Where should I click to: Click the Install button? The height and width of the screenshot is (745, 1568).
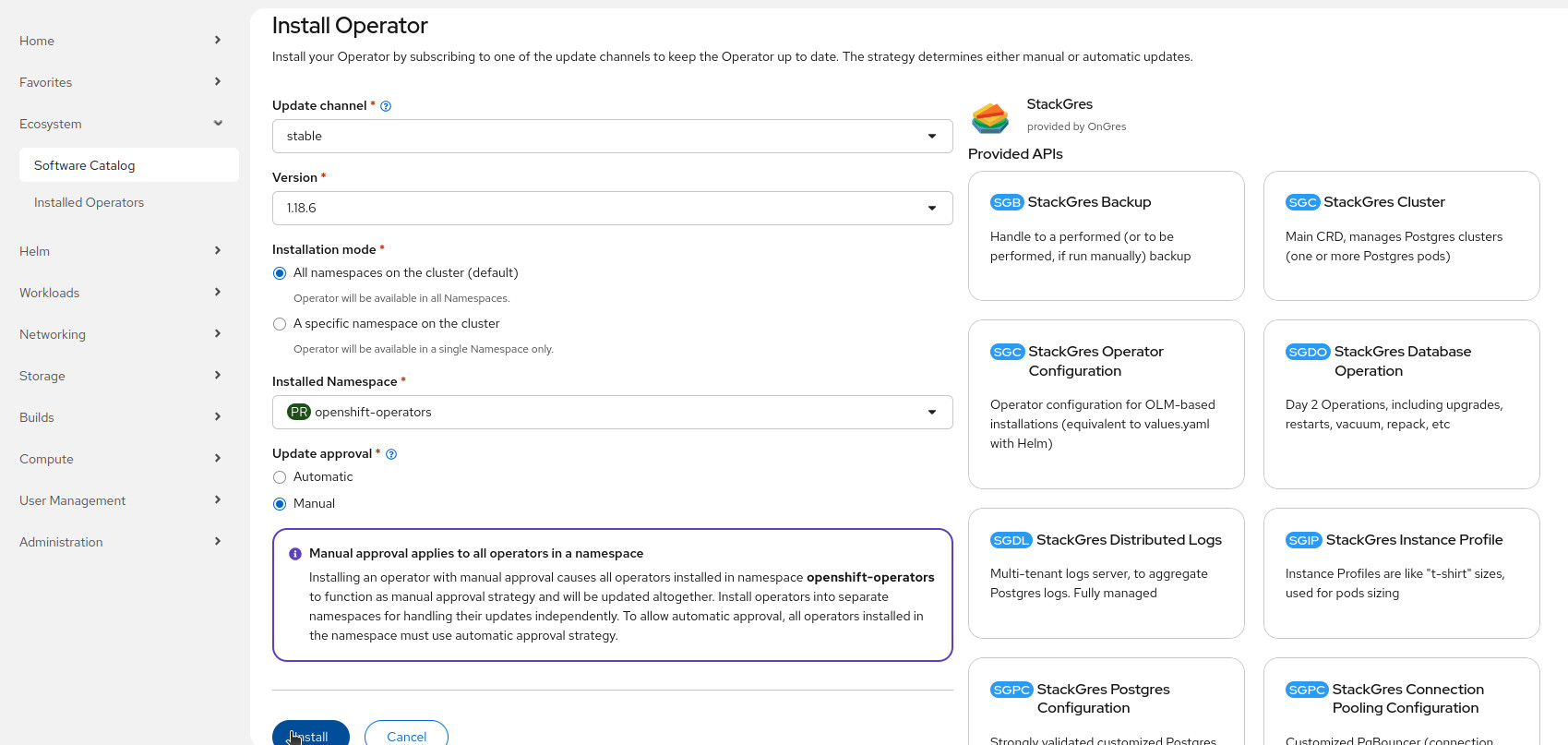tap(311, 734)
